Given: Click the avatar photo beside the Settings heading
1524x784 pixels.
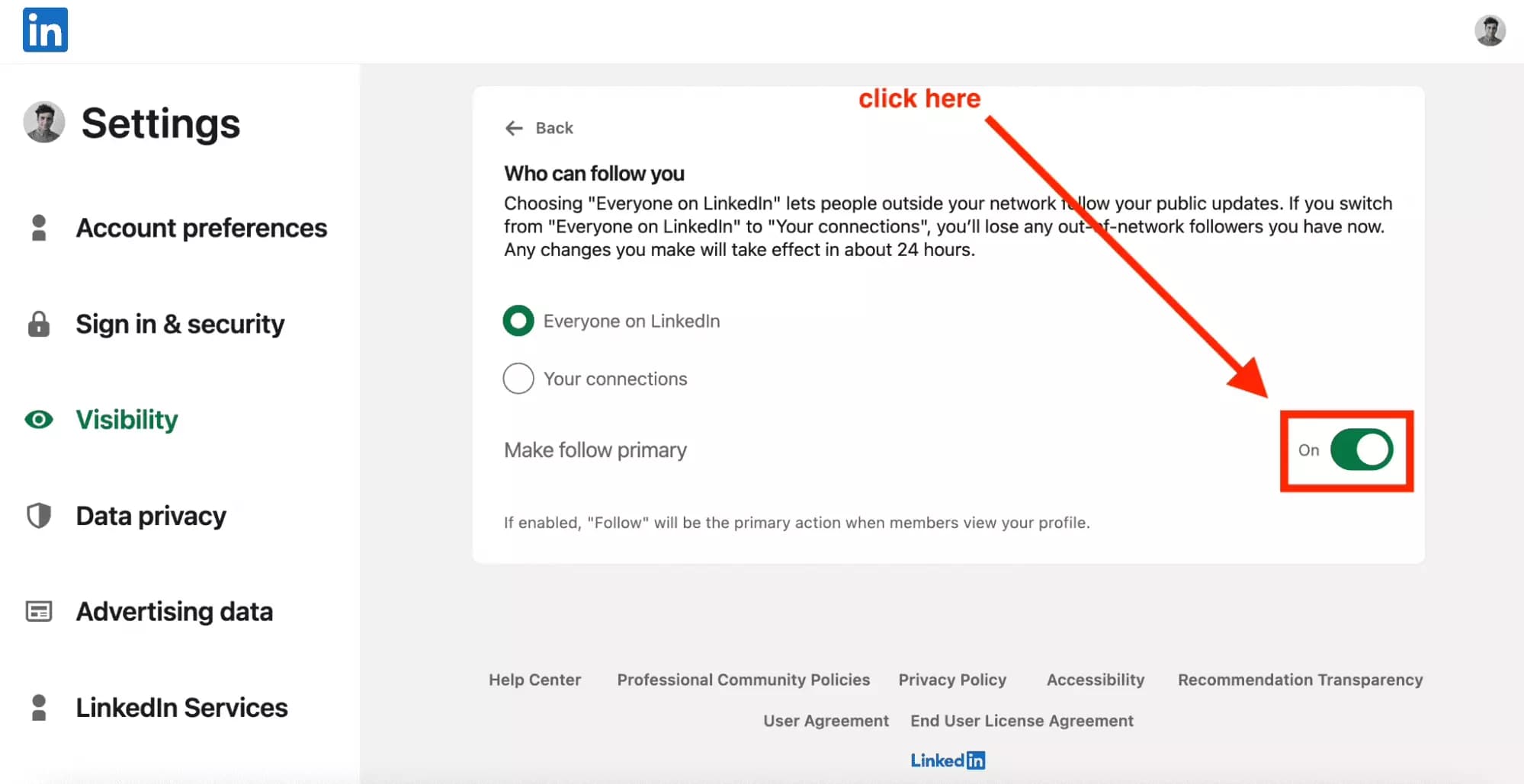Looking at the screenshot, I should (43, 123).
